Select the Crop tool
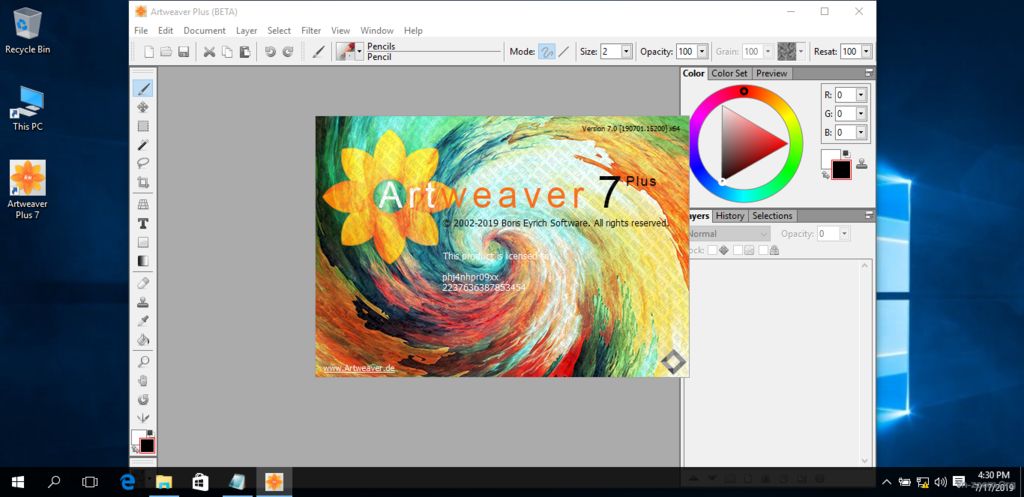The image size is (1024, 497). (143, 183)
